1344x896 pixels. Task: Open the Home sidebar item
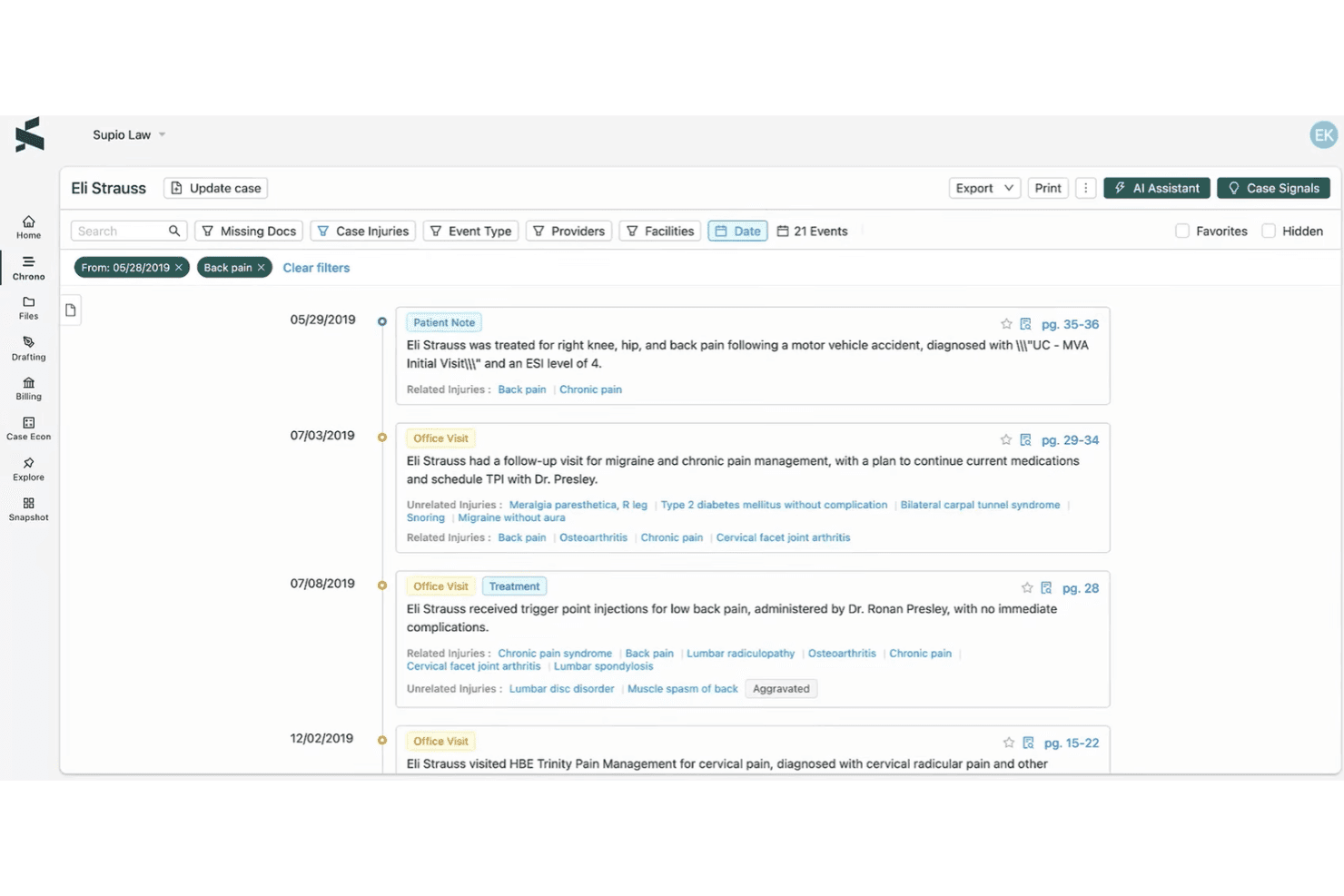click(x=28, y=227)
